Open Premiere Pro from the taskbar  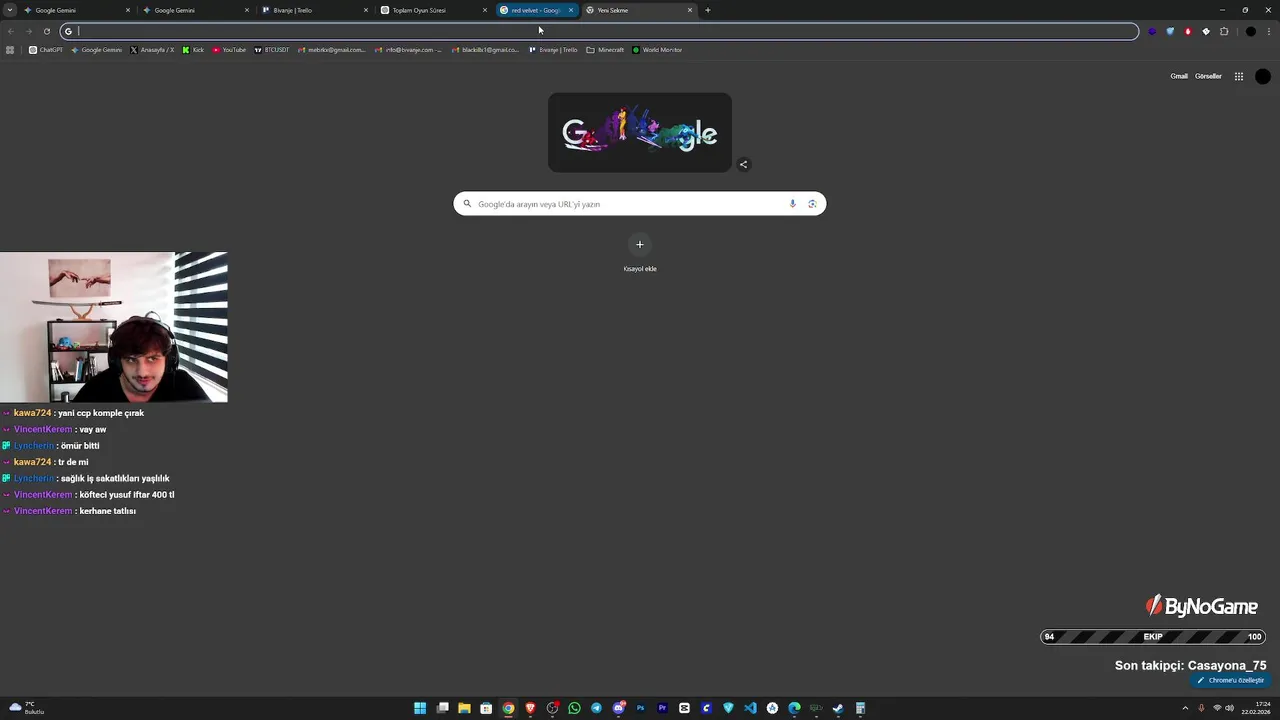click(x=662, y=708)
